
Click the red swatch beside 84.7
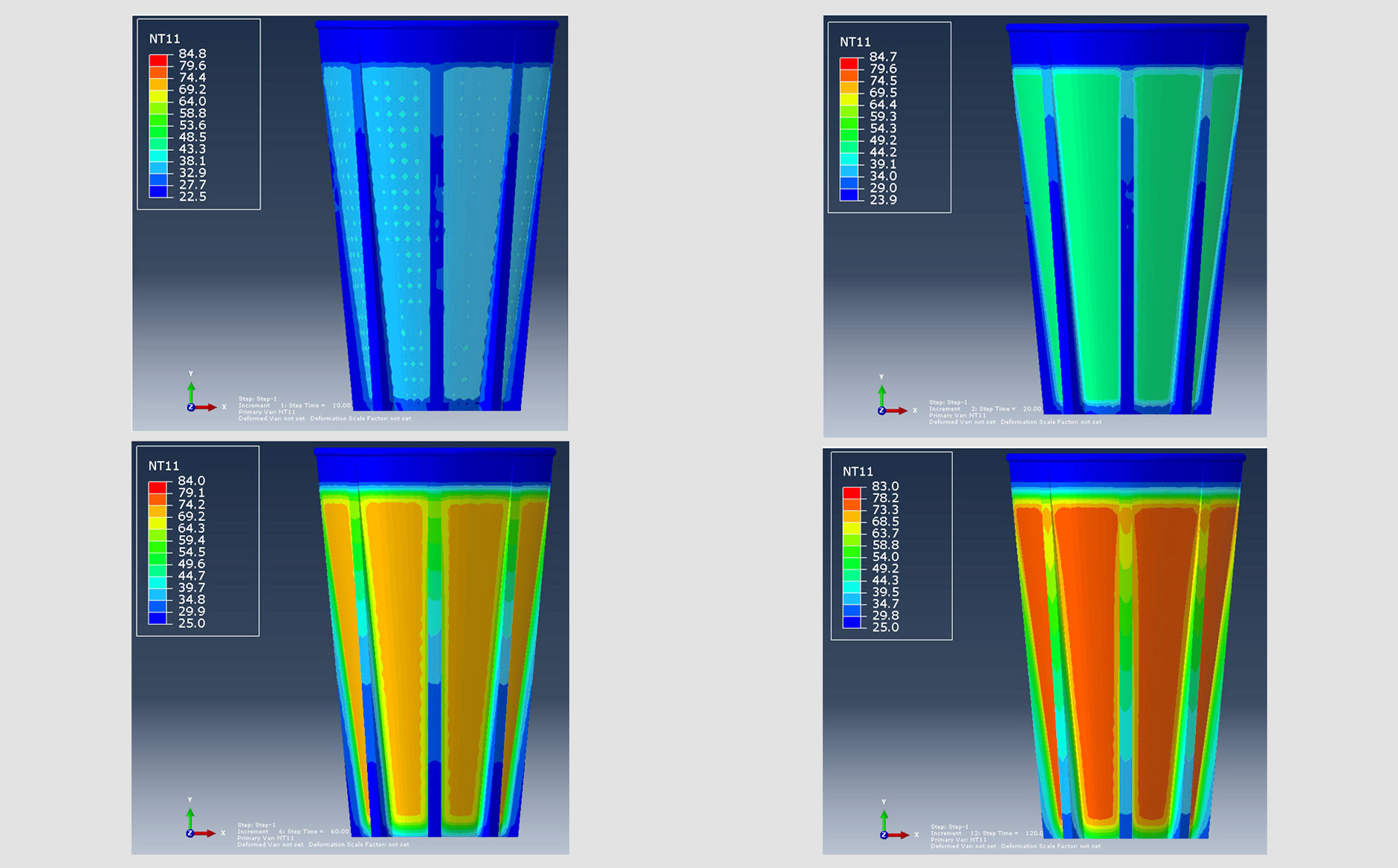click(x=850, y=63)
